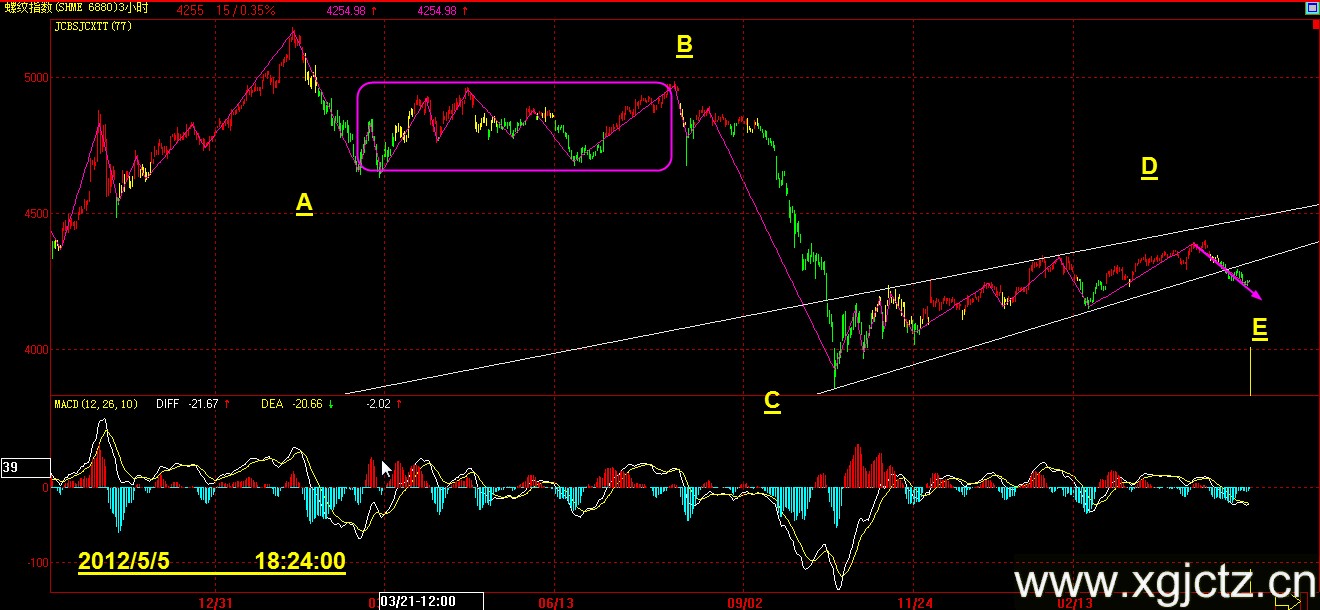Image resolution: width=1320 pixels, height=610 pixels.
Task: Select the yellow wave label C
Action: coord(772,402)
